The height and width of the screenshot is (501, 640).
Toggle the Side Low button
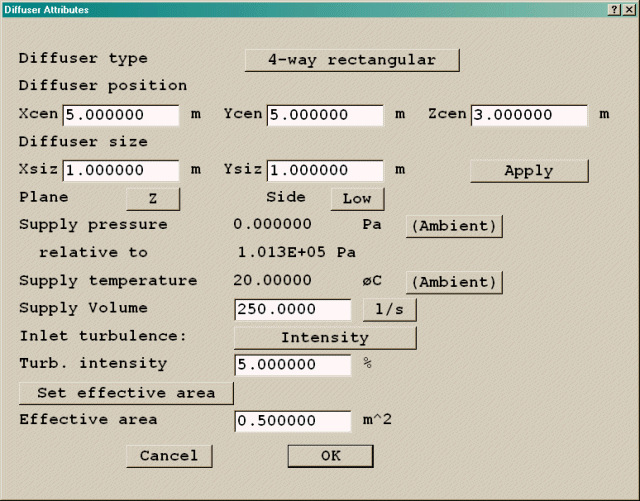tap(357, 199)
